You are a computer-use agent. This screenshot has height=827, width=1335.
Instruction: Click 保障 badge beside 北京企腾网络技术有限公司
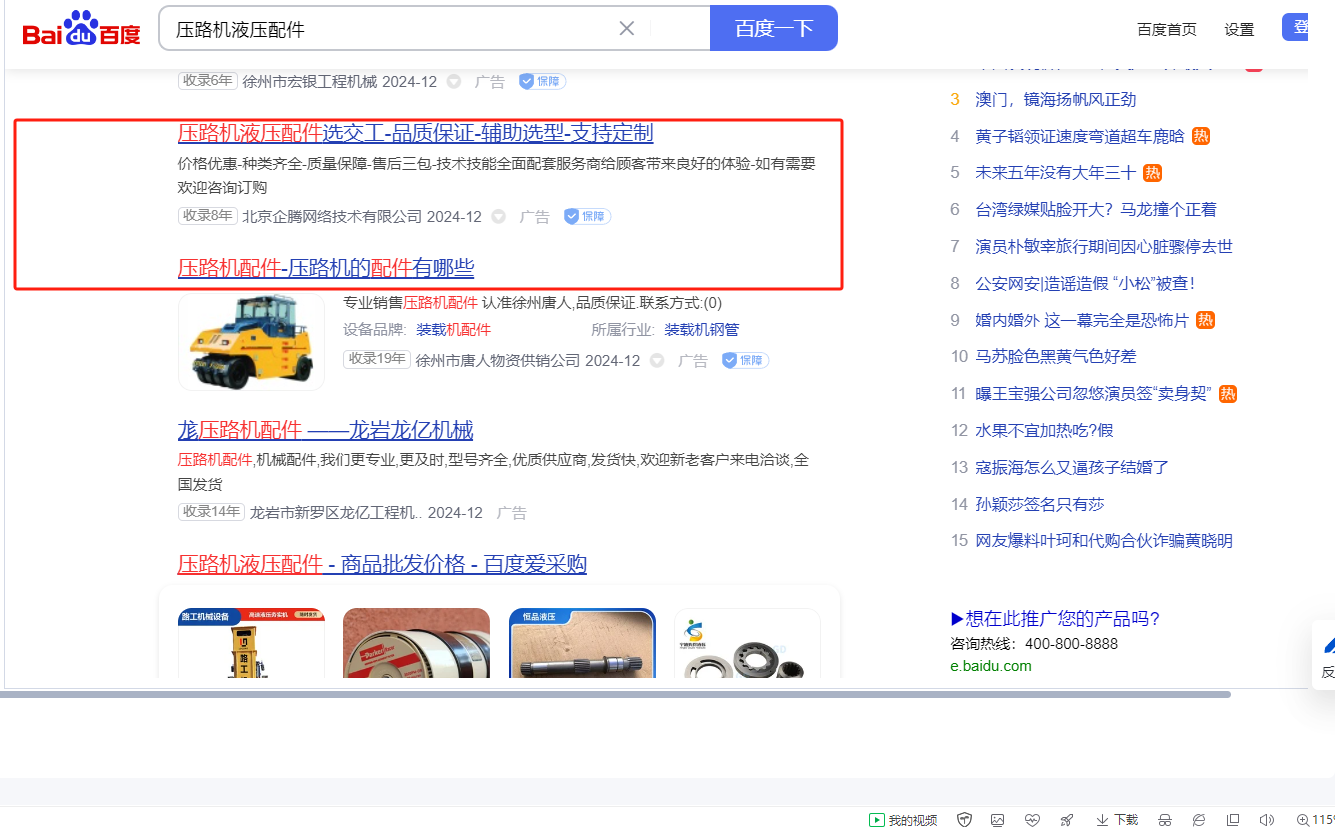click(588, 216)
